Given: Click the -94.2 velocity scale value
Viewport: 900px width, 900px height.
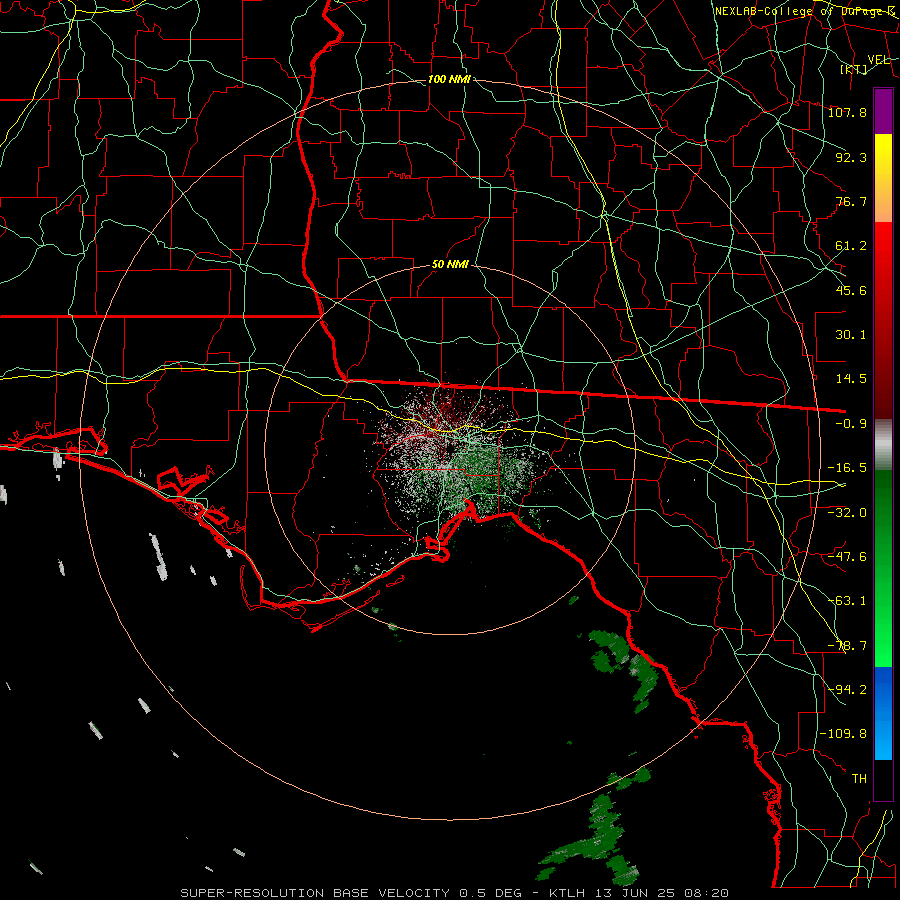Looking at the screenshot, I should tap(847, 690).
